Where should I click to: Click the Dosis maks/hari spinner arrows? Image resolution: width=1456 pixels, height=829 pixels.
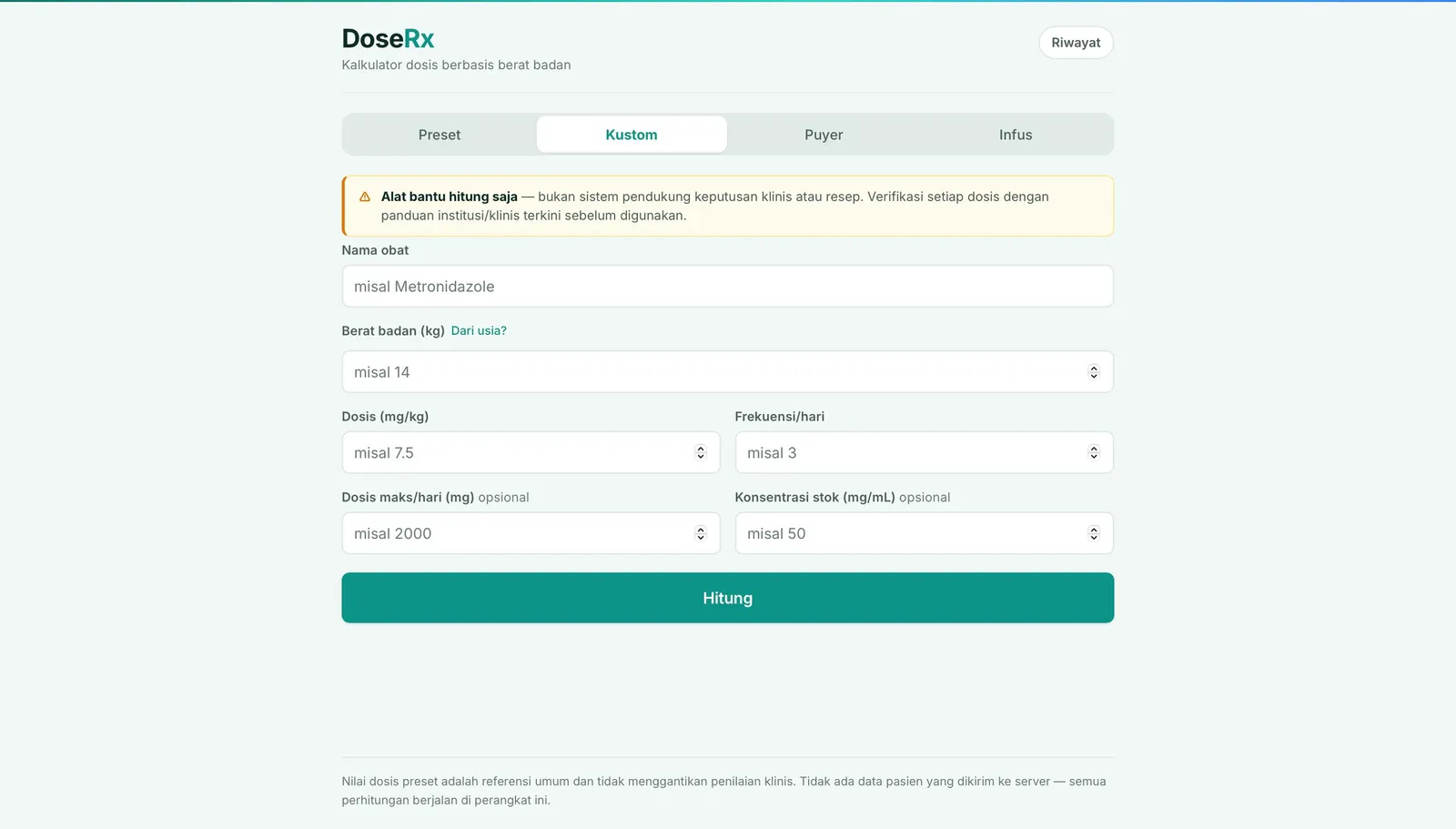701,534
